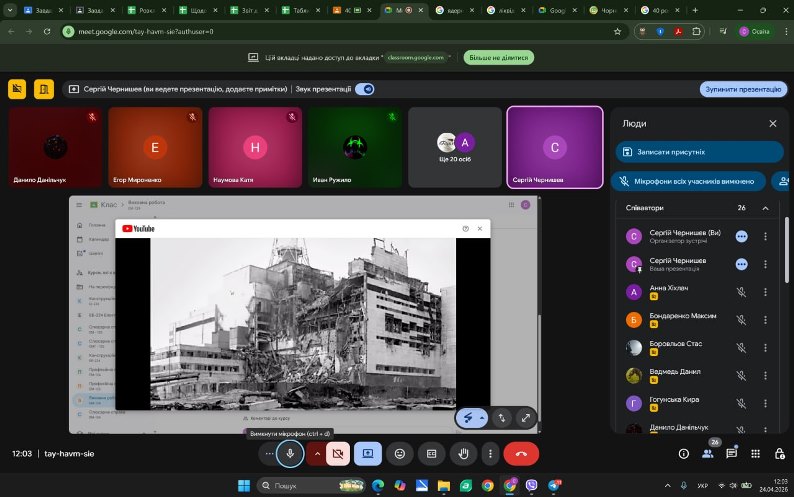Switch to the 40 ро... browser tab

coord(657,10)
